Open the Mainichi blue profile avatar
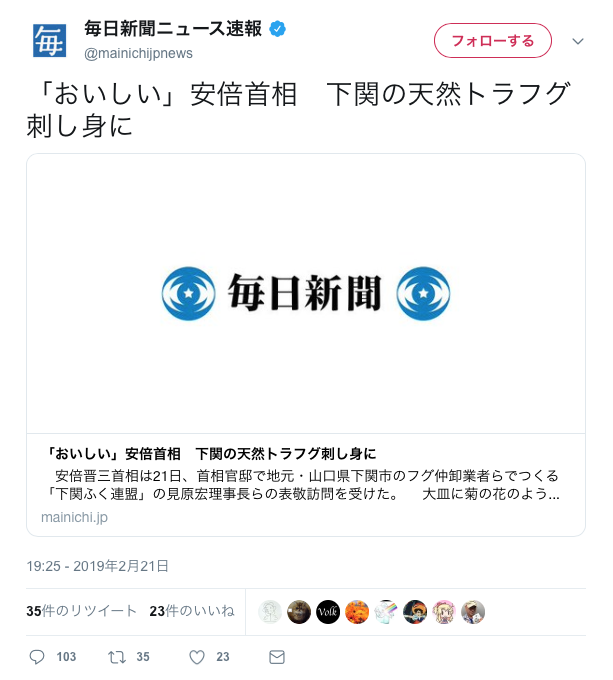This screenshot has width=613, height=680. tap(49, 41)
